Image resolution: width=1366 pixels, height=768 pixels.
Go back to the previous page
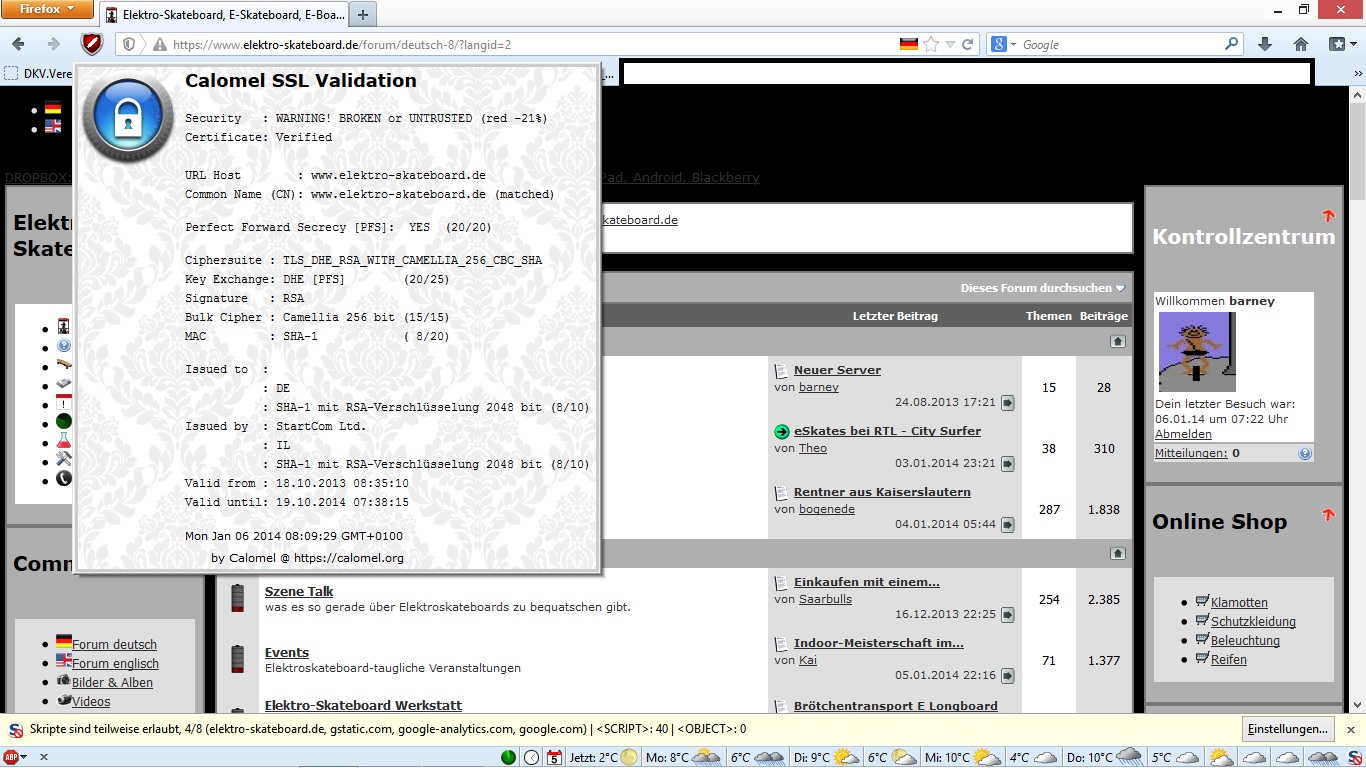[19, 44]
